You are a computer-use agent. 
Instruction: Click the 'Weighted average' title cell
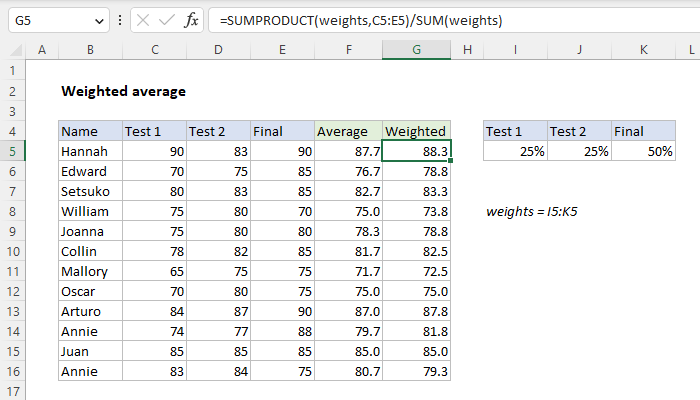123,91
